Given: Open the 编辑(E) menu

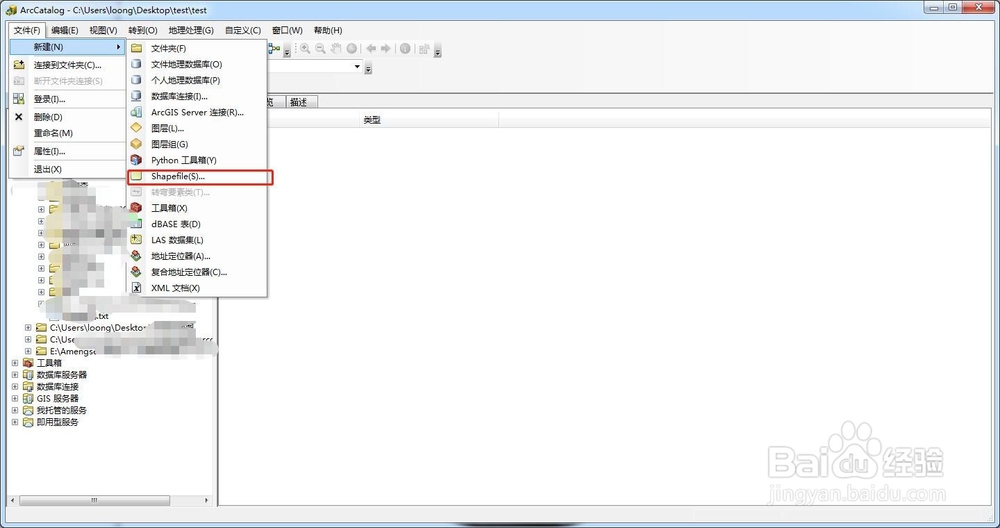Looking at the screenshot, I should pyautogui.click(x=64, y=30).
